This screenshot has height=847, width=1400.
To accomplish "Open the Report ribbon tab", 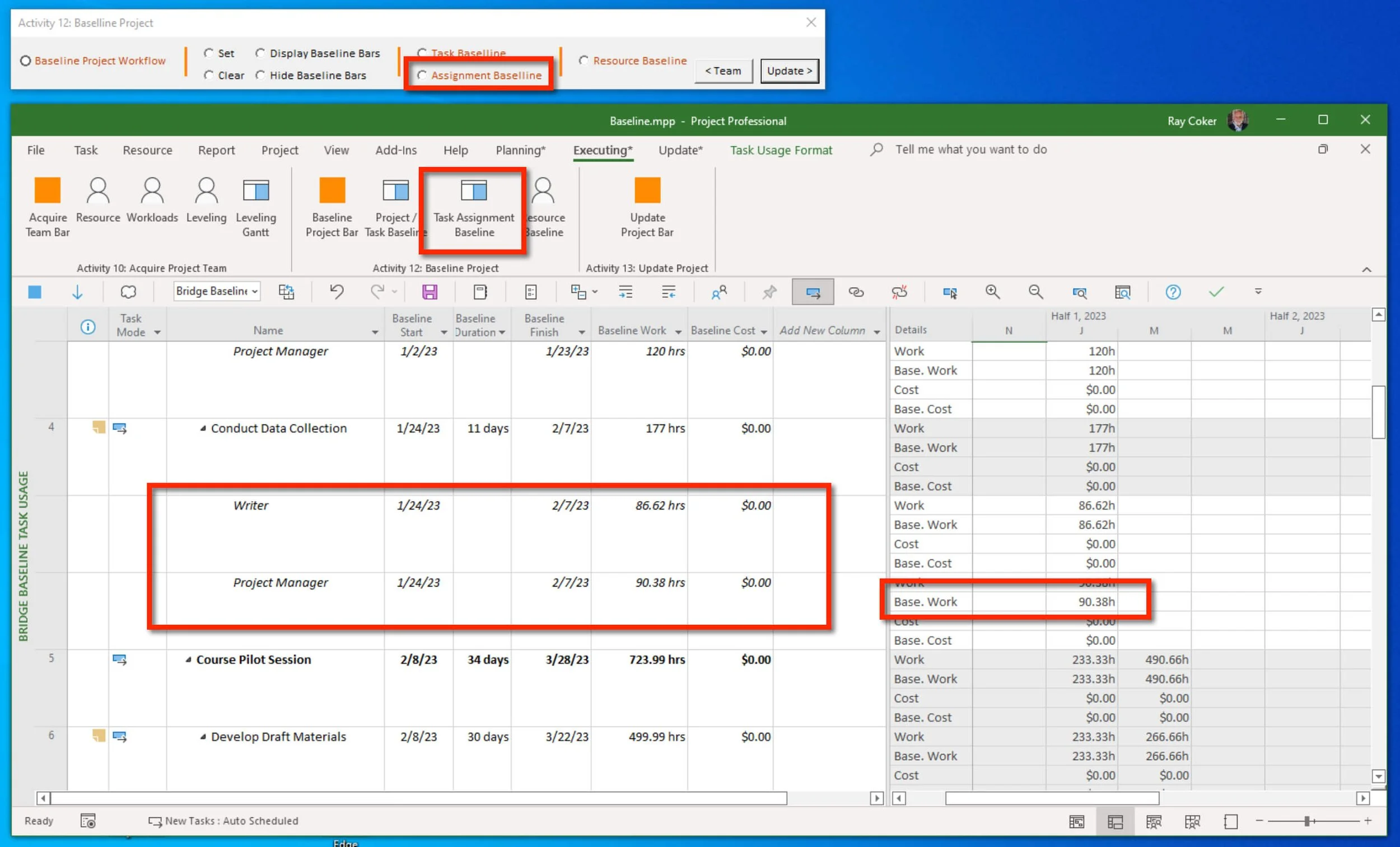I will click(216, 150).
